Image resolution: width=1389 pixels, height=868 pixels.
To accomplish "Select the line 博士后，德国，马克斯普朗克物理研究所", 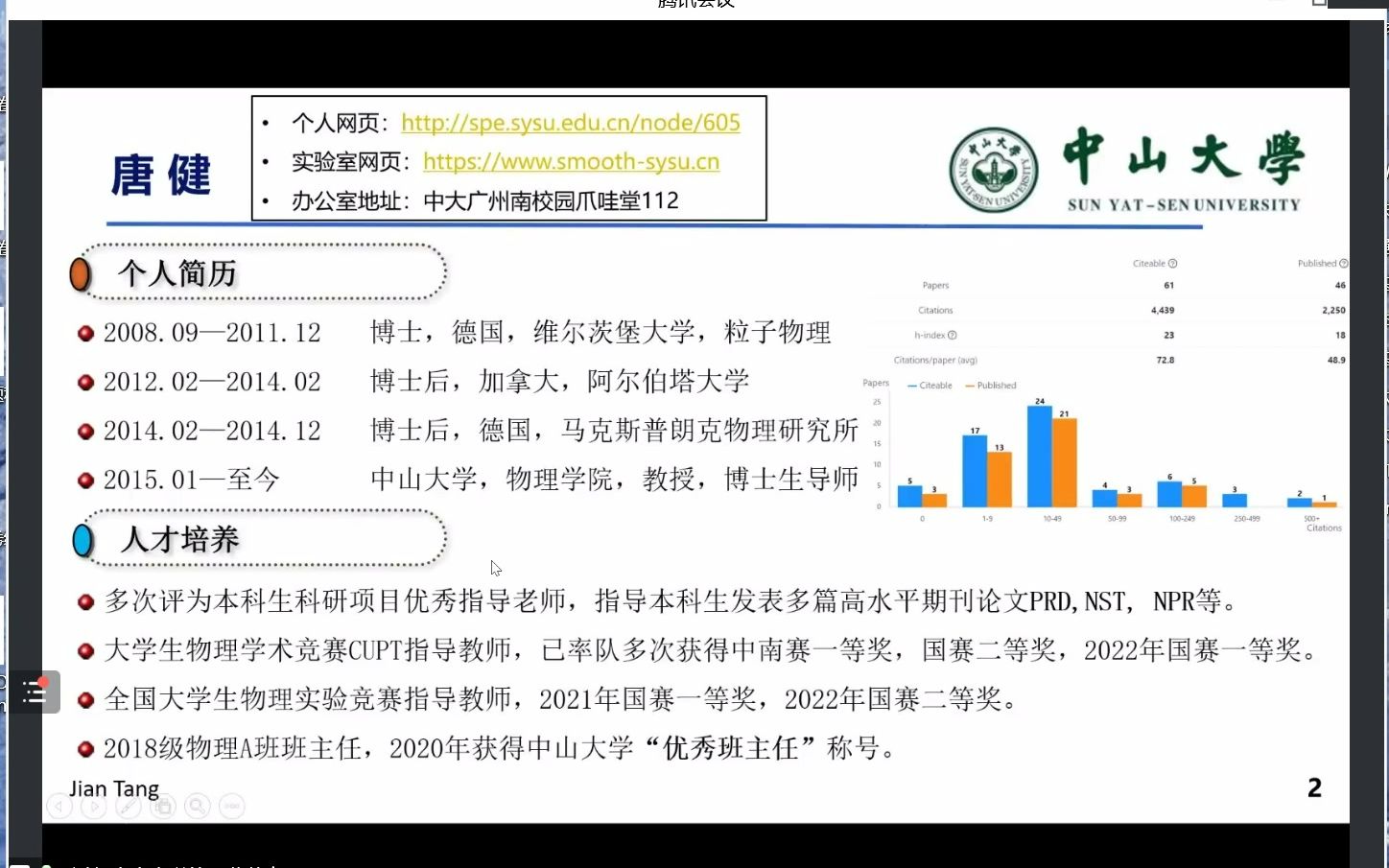I will pos(615,431).
